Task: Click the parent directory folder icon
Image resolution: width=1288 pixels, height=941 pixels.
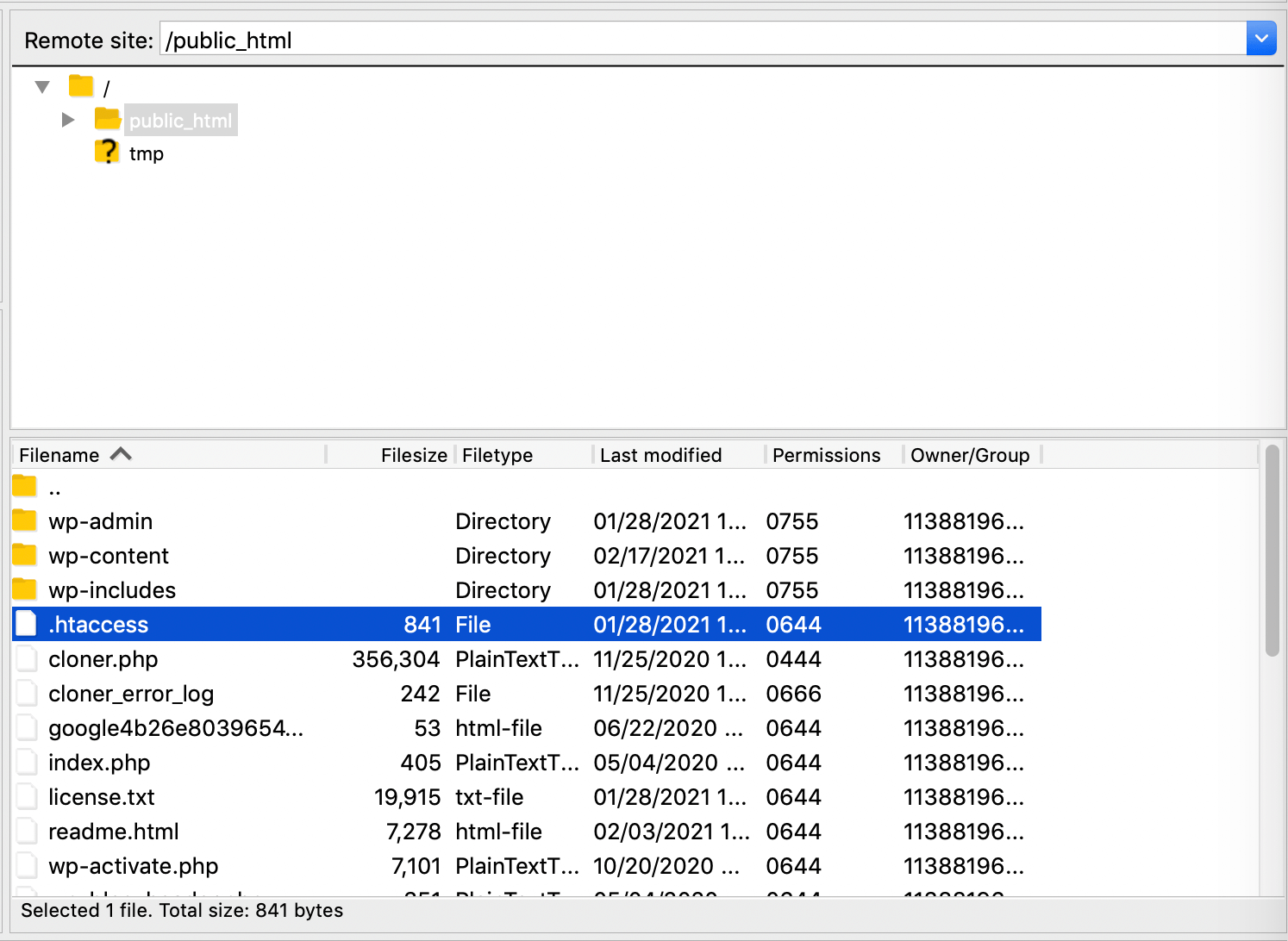Action: tap(25, 487)
